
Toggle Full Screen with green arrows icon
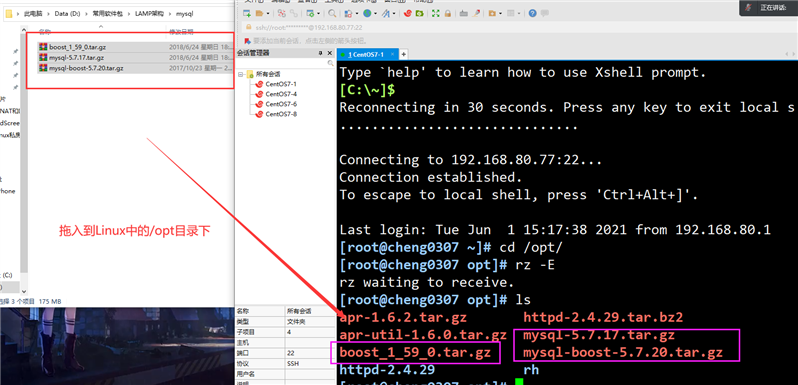point(435,13)
